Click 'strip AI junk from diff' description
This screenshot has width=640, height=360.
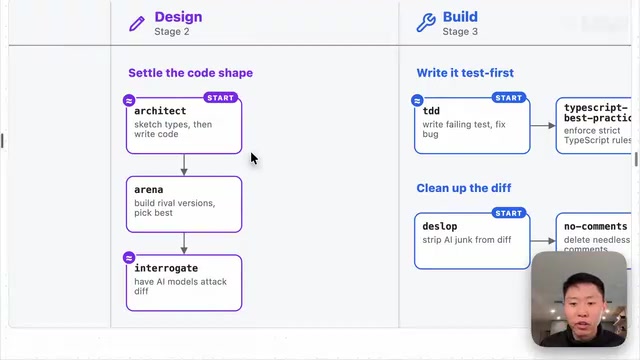(467, 240)
